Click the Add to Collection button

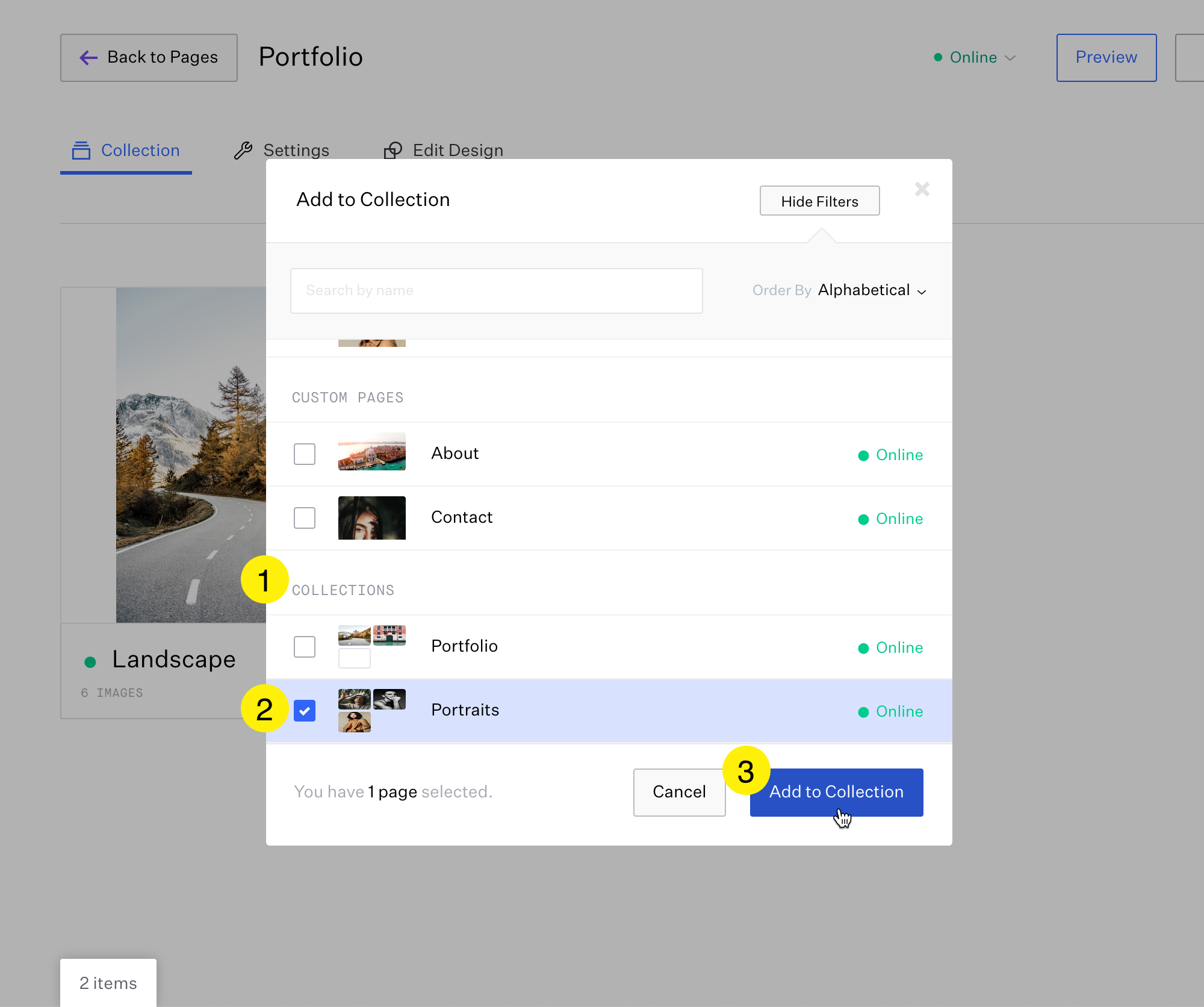coord(836,792)
